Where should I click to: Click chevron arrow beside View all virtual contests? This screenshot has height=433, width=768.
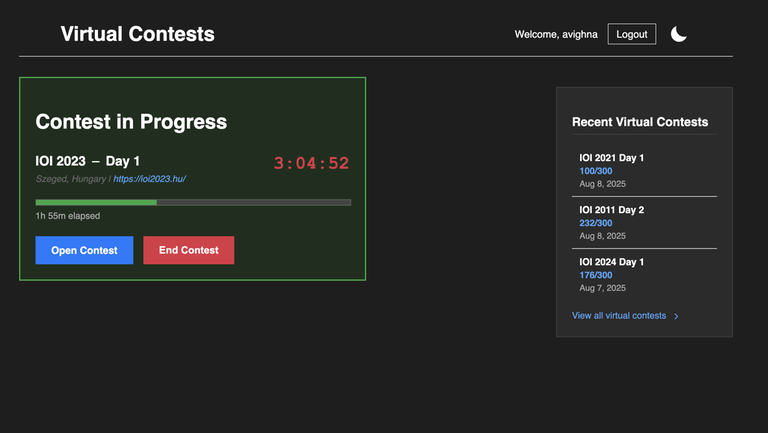point(676,316)
